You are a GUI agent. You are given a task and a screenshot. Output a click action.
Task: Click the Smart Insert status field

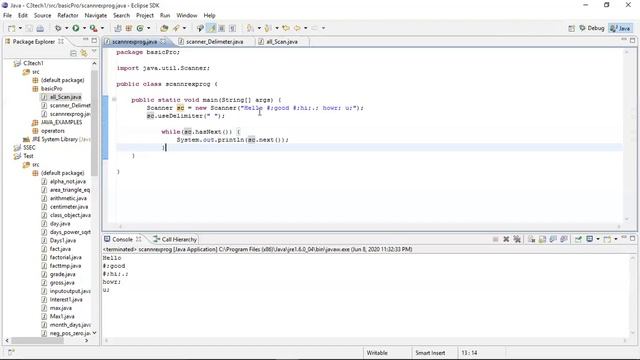pyautogui.click(x=430, y=353)
